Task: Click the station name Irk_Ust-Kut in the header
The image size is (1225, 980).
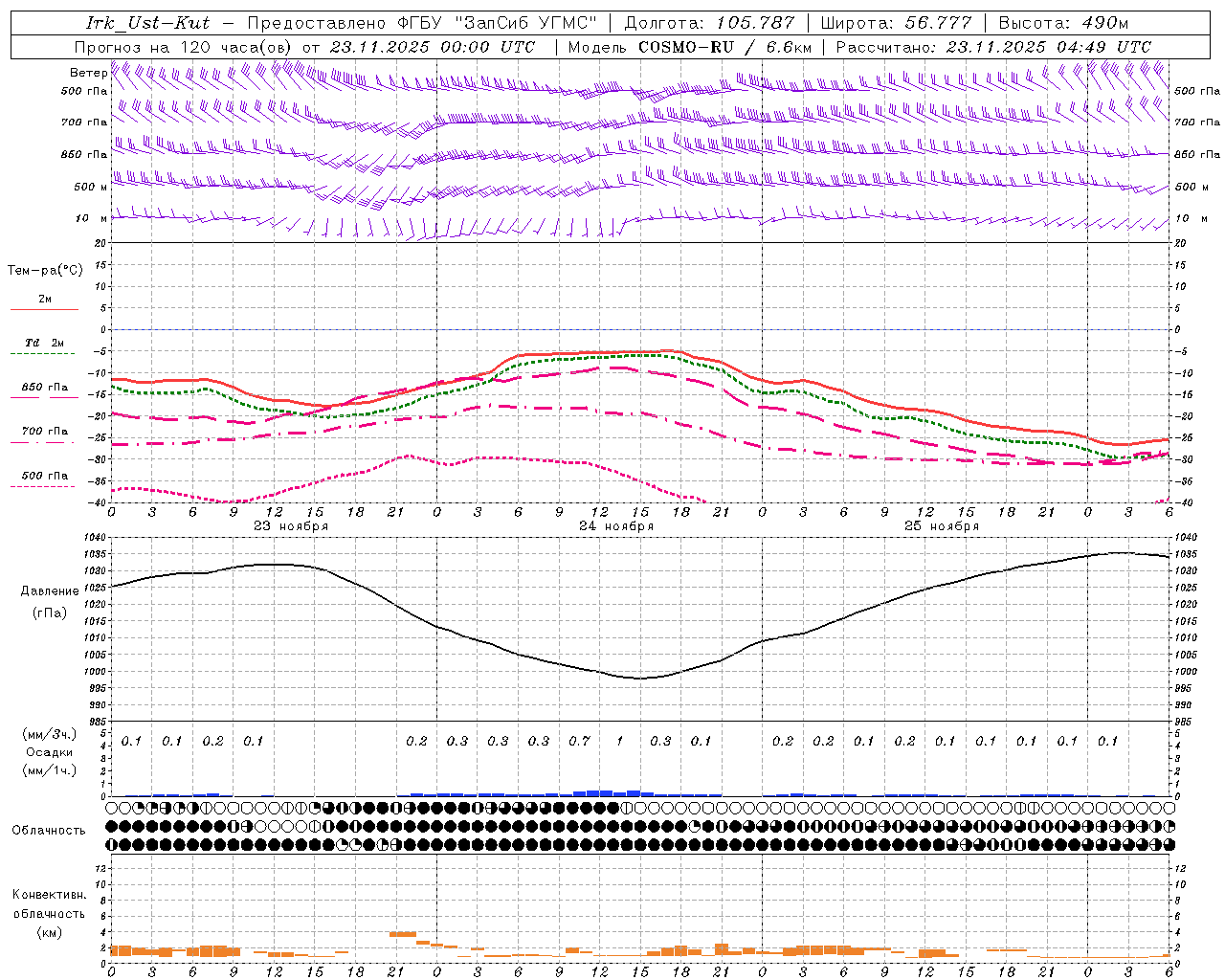Action: (147, 23)
